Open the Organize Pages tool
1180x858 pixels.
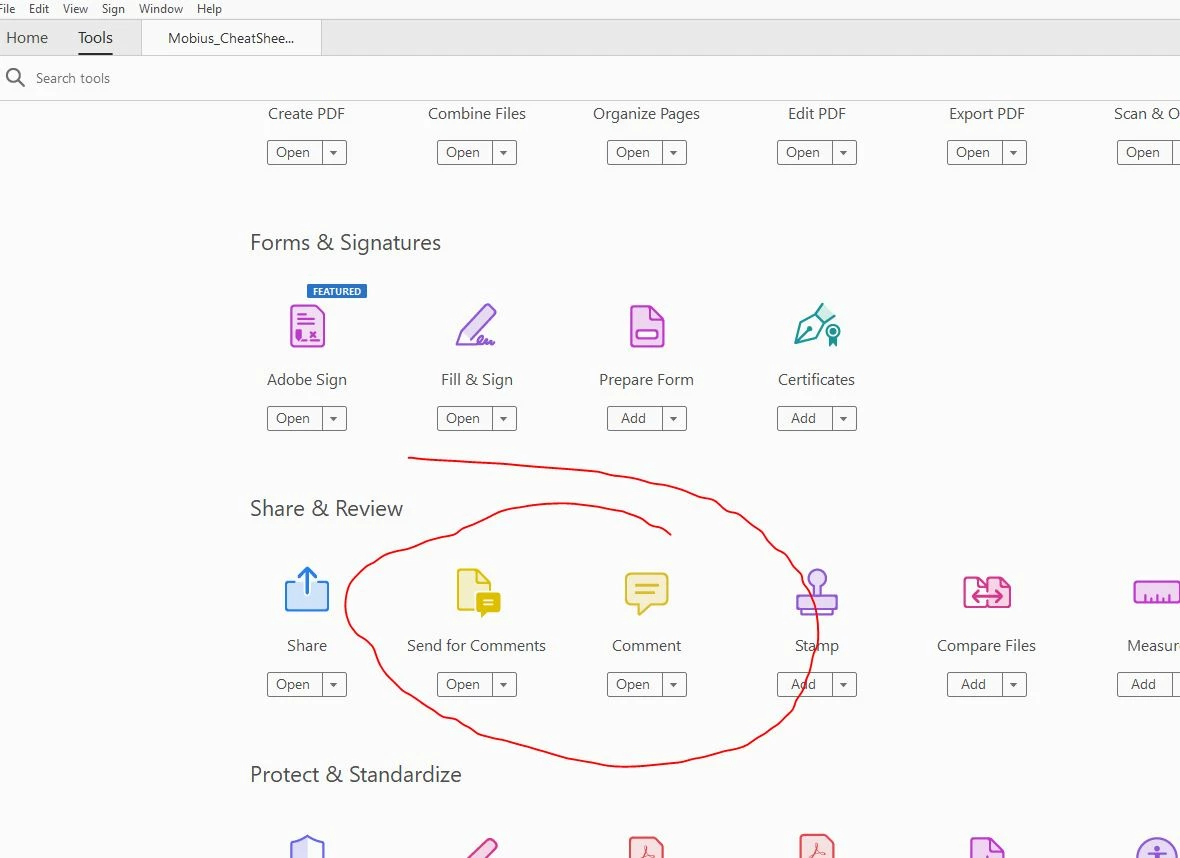pyautogui.click(x=634, y=153)
